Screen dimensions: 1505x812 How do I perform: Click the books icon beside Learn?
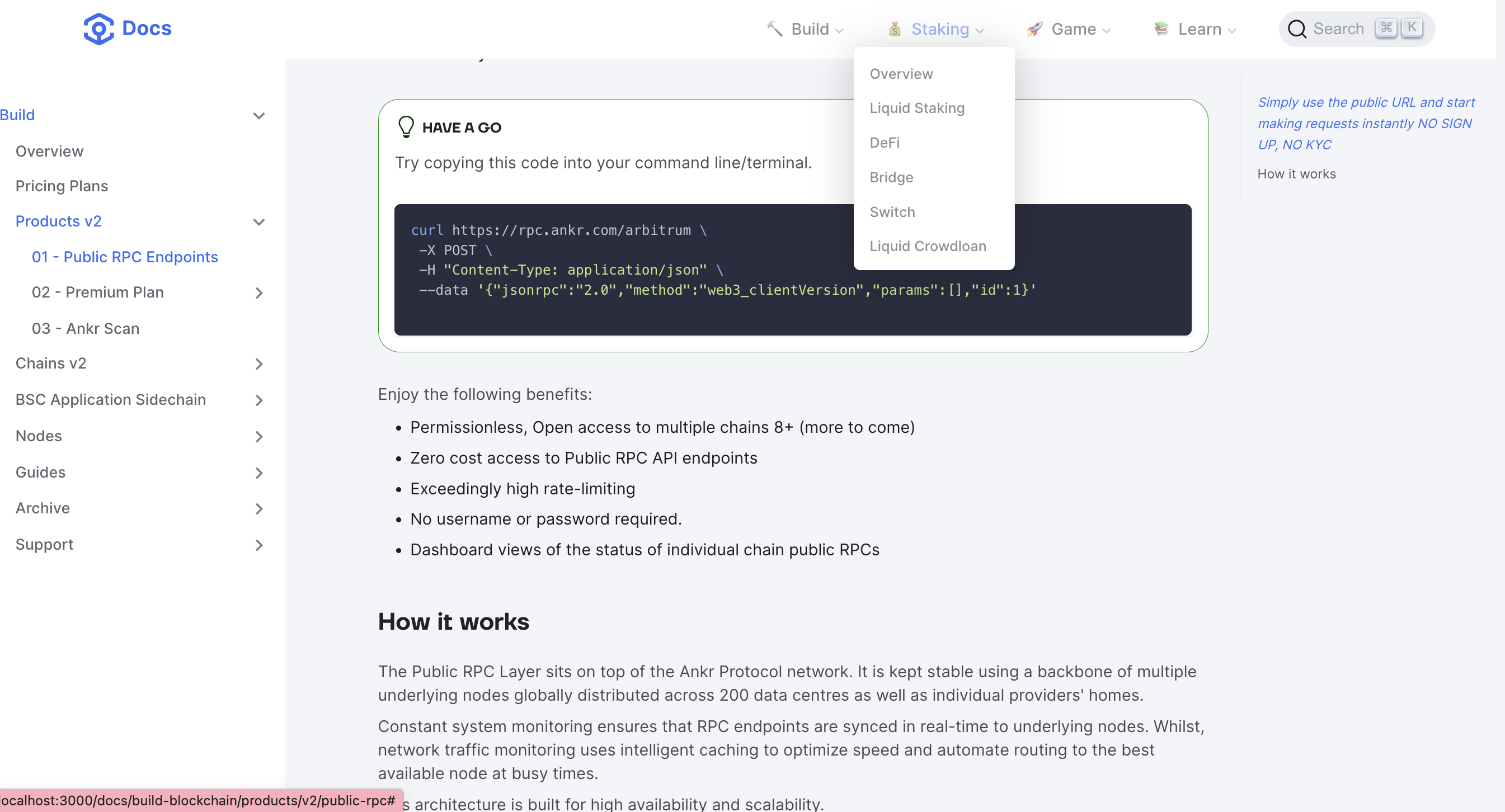(x=1161, y=29)
